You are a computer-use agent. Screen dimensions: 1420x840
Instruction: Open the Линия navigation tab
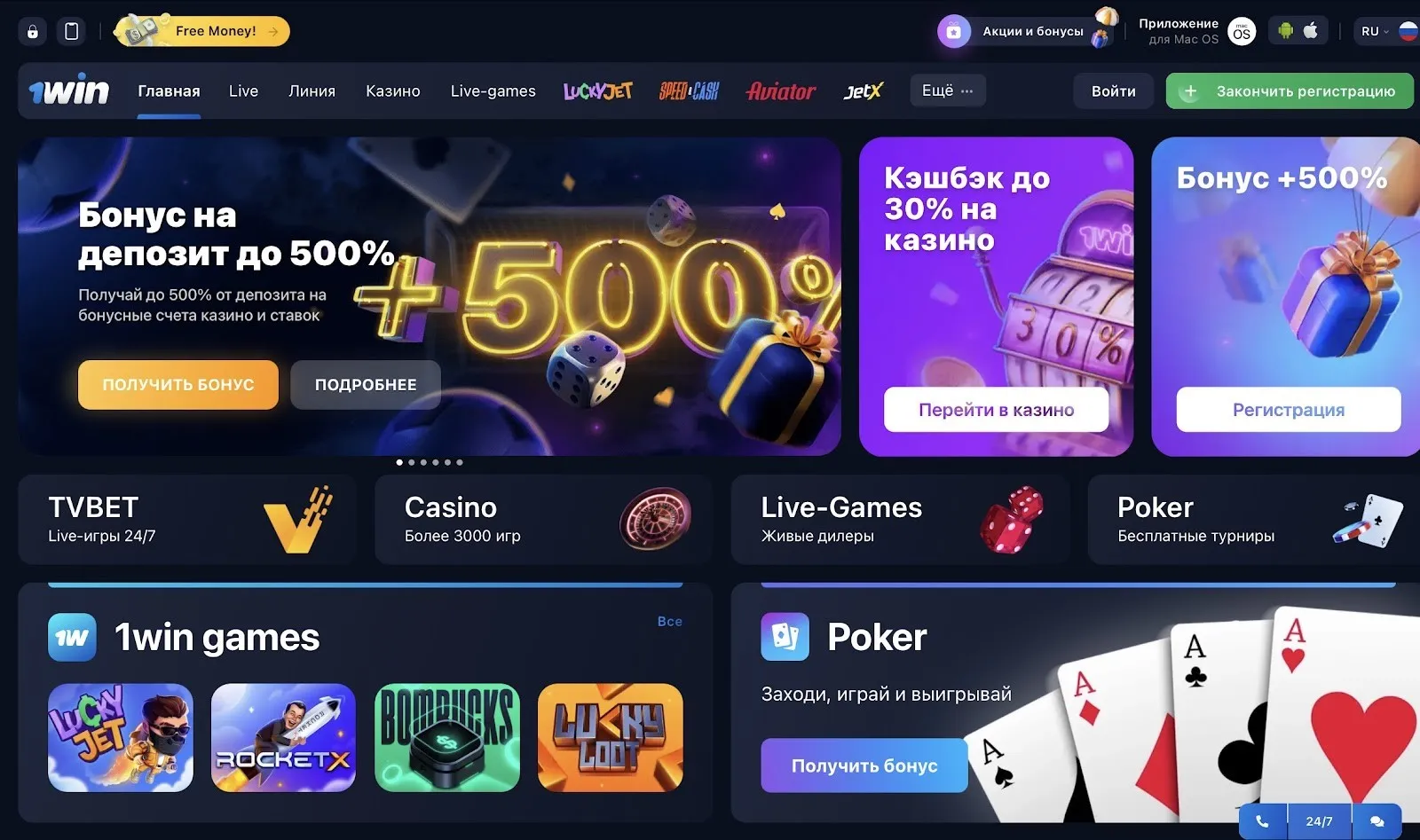[312, 91]
